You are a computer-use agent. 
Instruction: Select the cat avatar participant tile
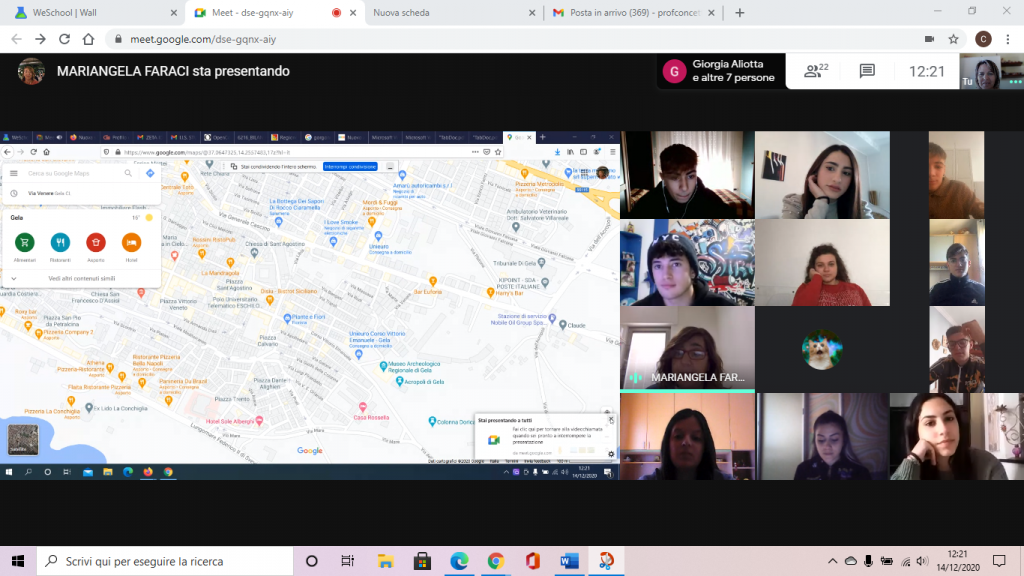(822, 349)
